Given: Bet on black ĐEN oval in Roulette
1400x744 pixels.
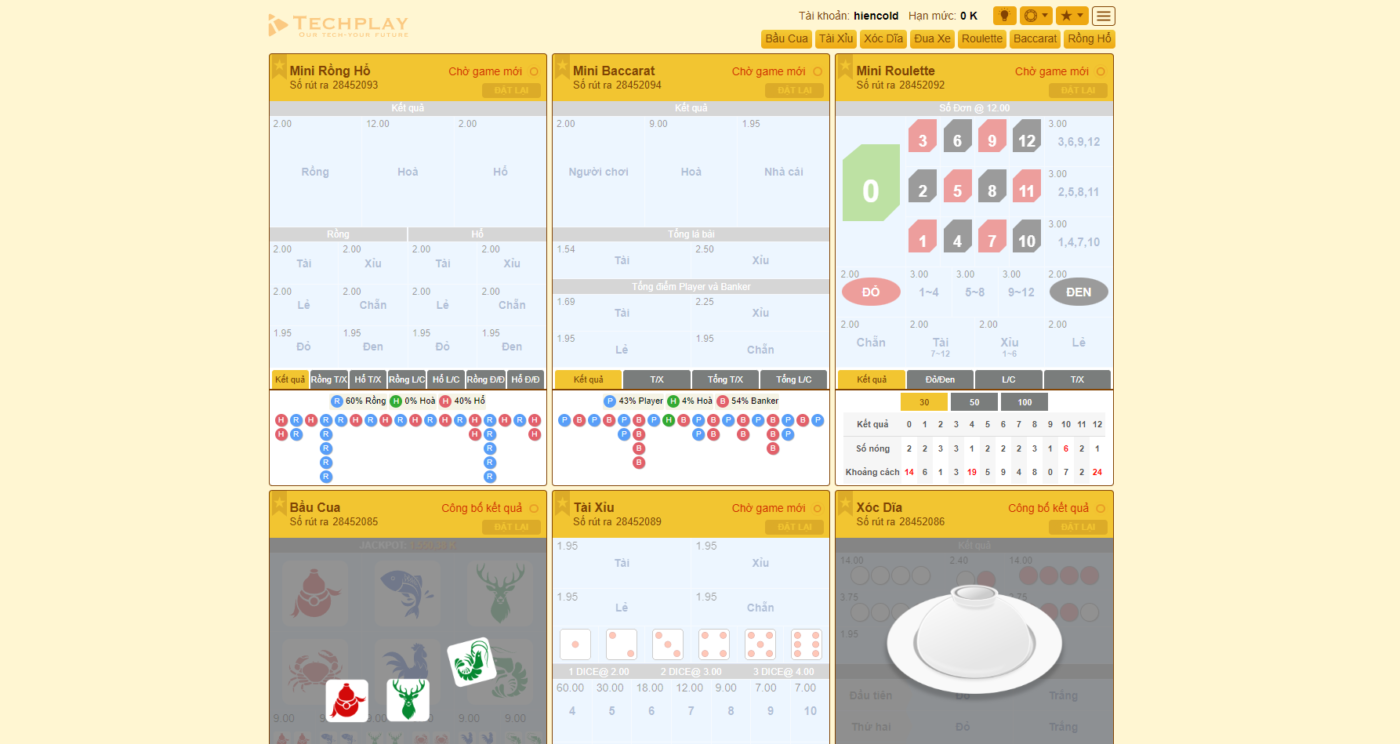Looking at the screenshot, I should 1079,292.
